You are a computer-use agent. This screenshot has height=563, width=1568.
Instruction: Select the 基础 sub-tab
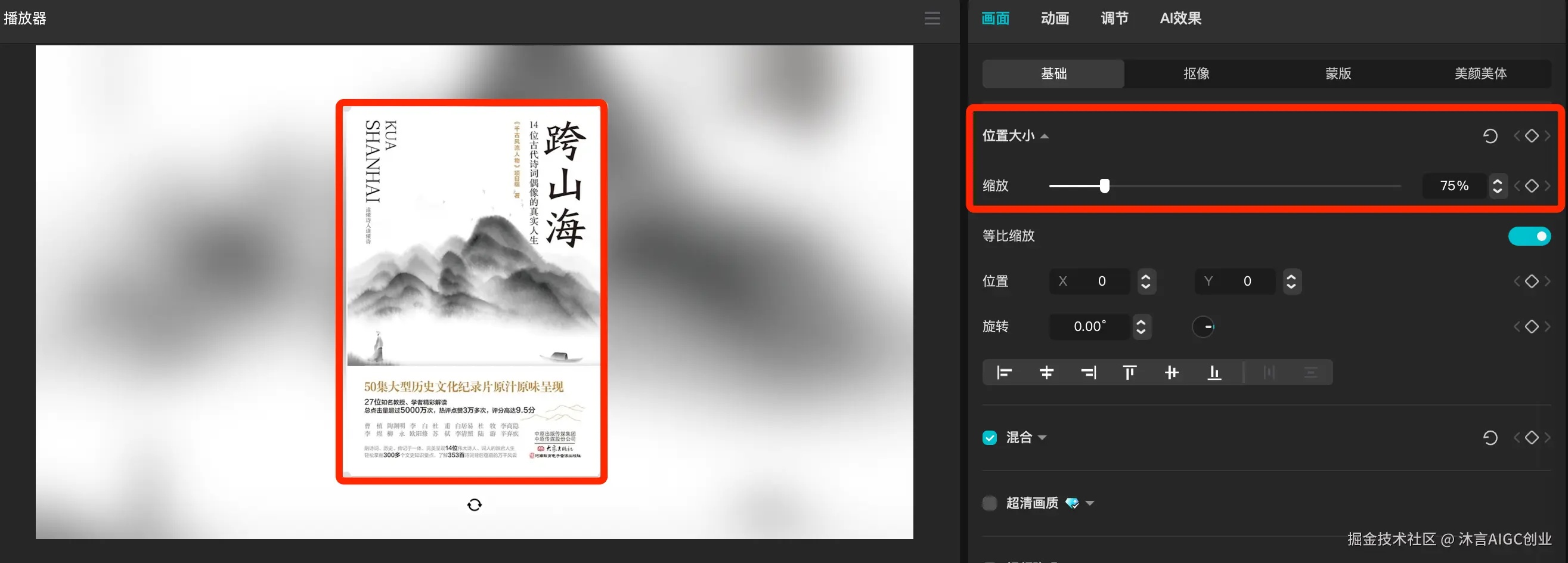[1053, 73]
